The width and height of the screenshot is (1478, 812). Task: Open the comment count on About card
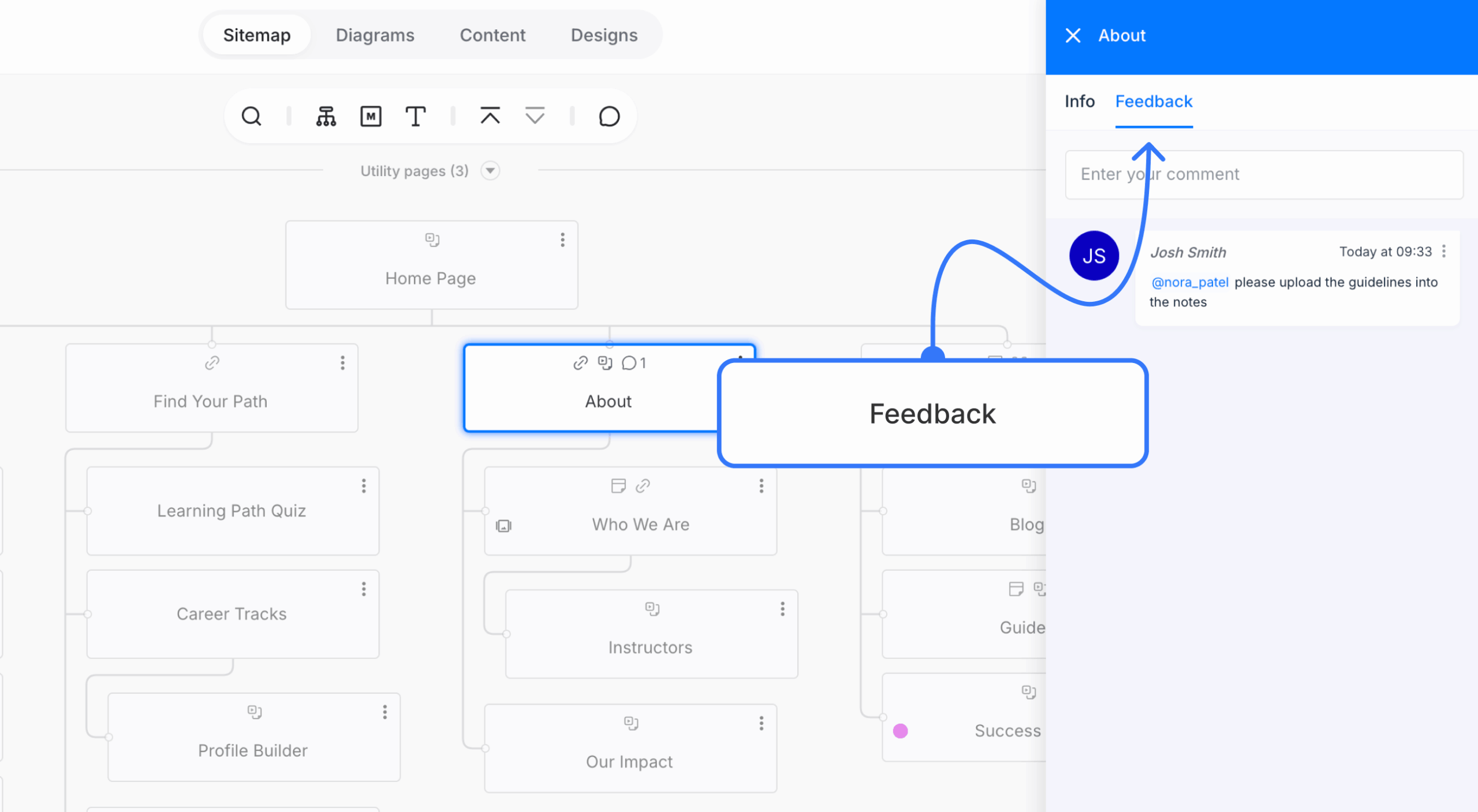pyautogui.click(x=634, y=362)
